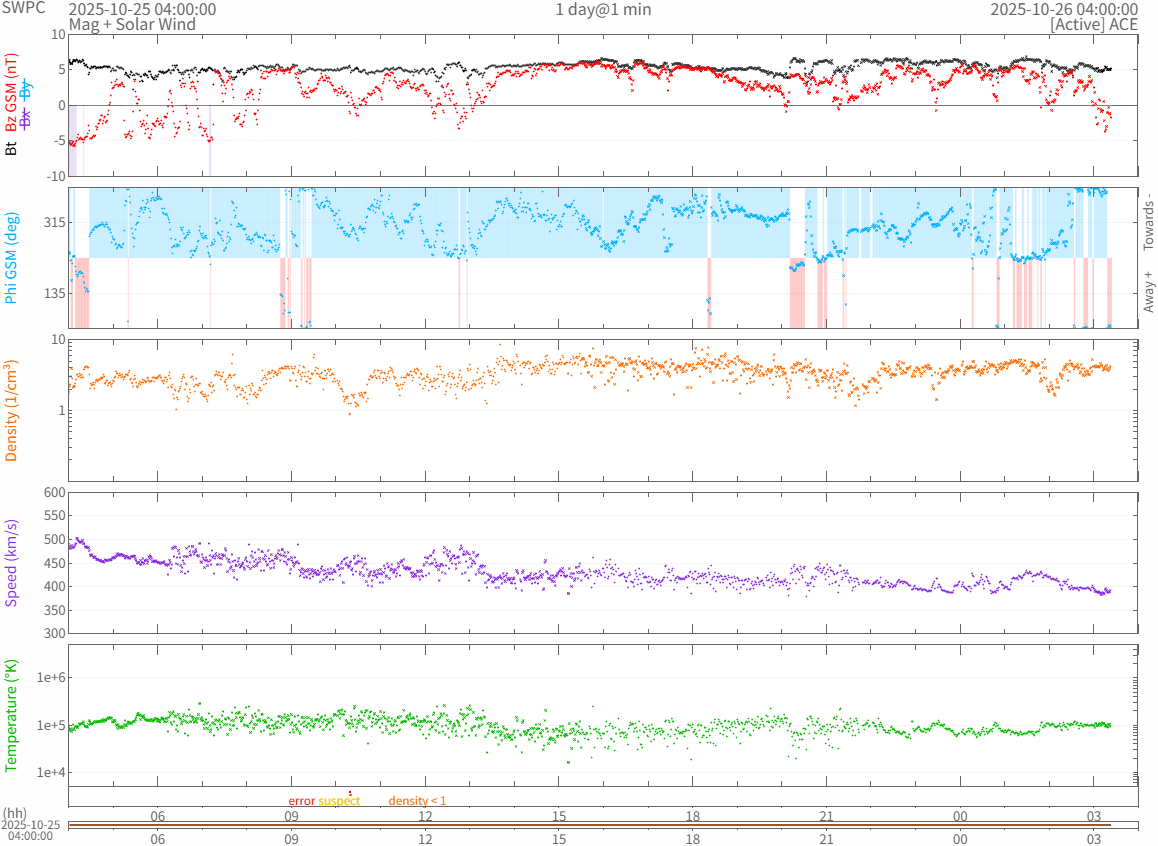Toggle the struck-through By series label
Screen dimensions: 1158x846
point(26,89)
